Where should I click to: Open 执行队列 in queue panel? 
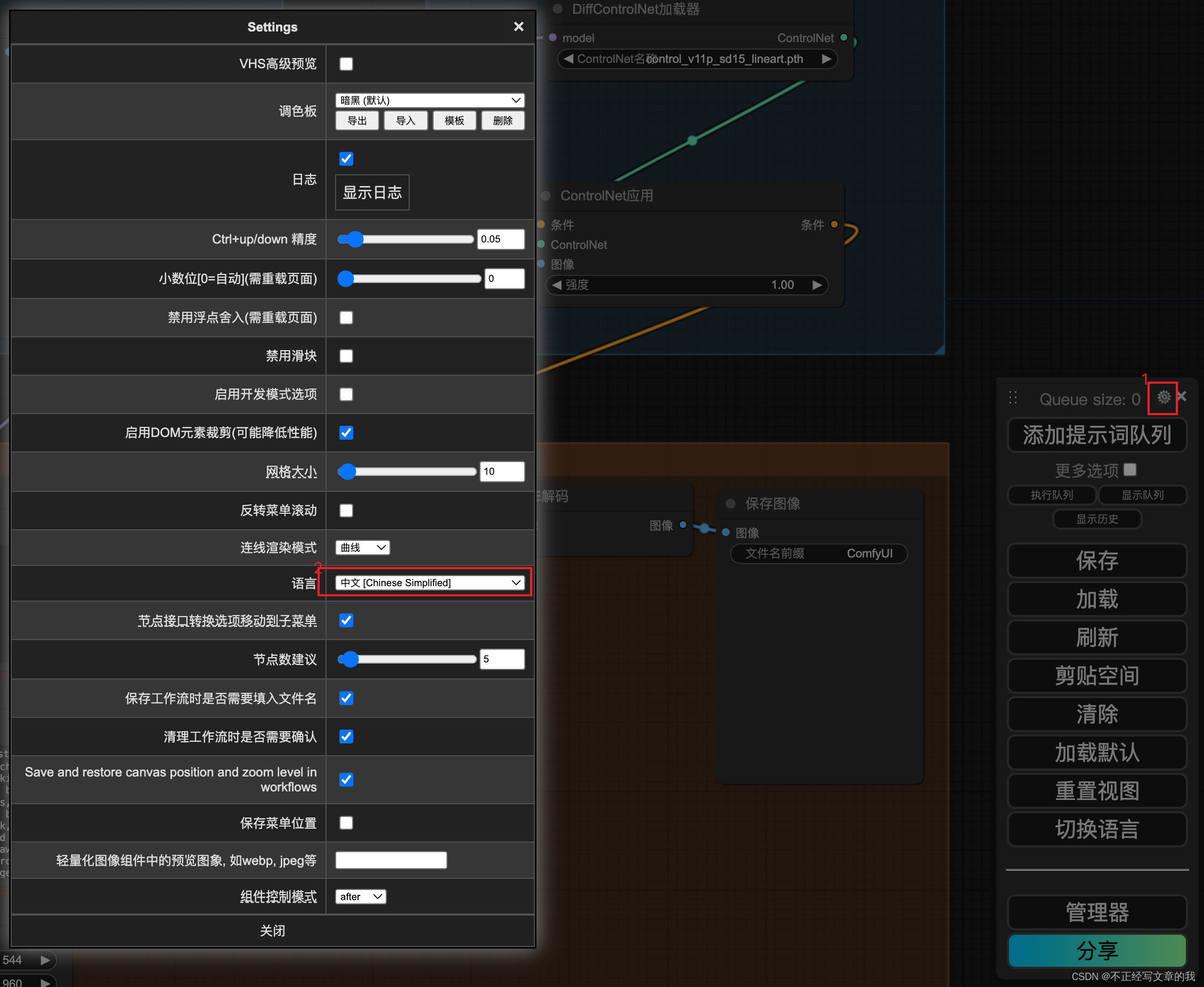pyautogui.click(x=1052, y=495)
